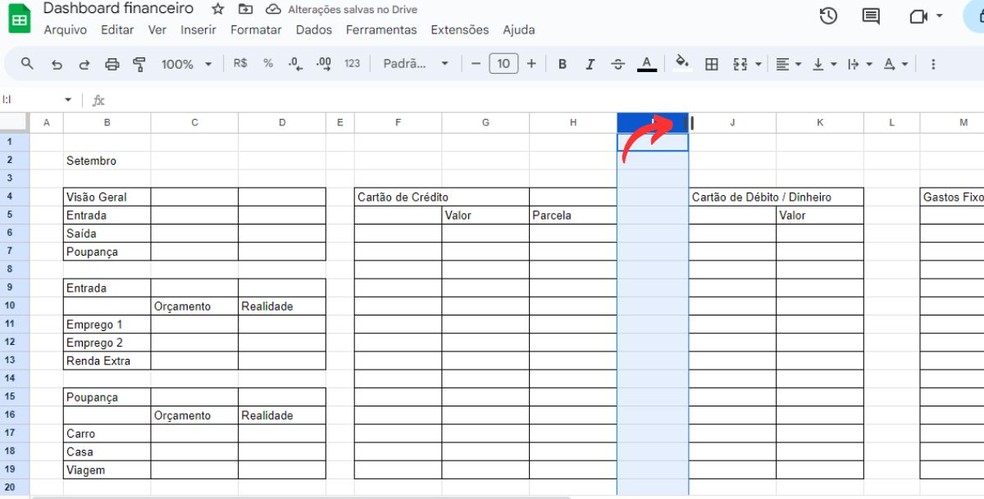This screenshot has width=984, height=499.
Task: Open version history clock icon
Action: point(828,16)
